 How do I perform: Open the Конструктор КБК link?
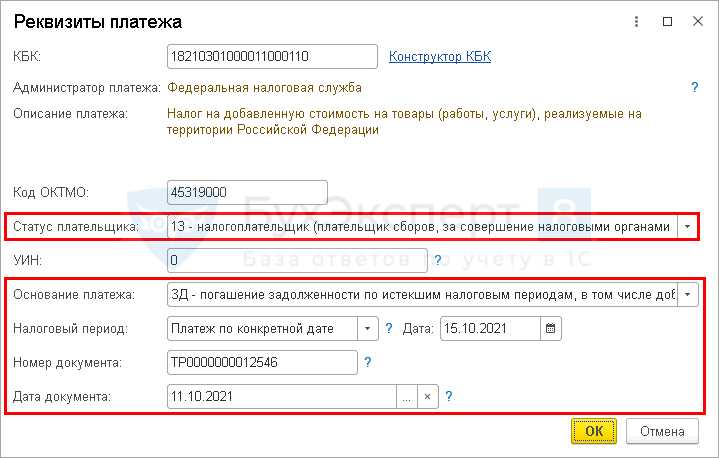440,56
